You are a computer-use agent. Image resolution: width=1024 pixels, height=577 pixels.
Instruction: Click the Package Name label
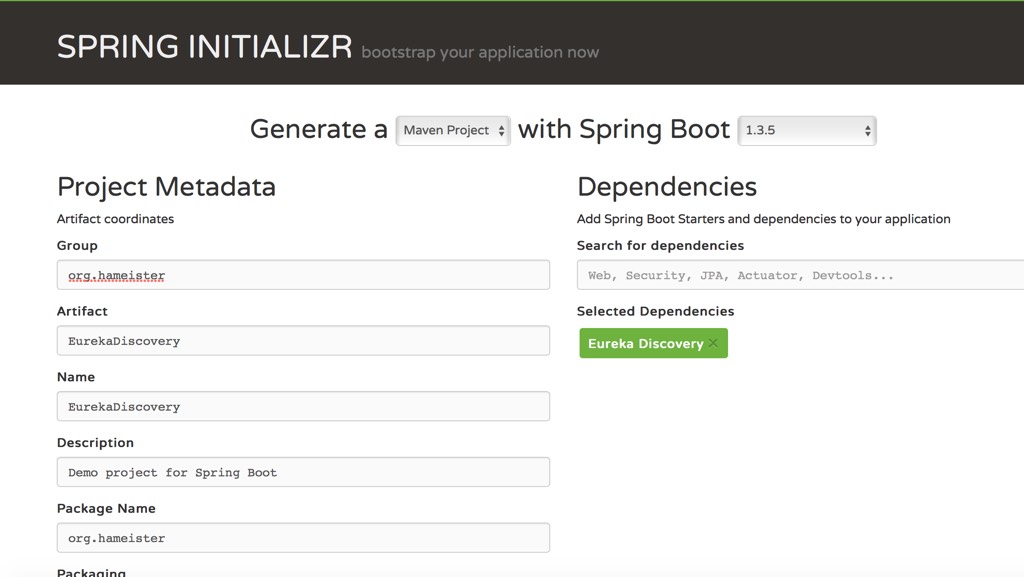click(x=106, y=509)
